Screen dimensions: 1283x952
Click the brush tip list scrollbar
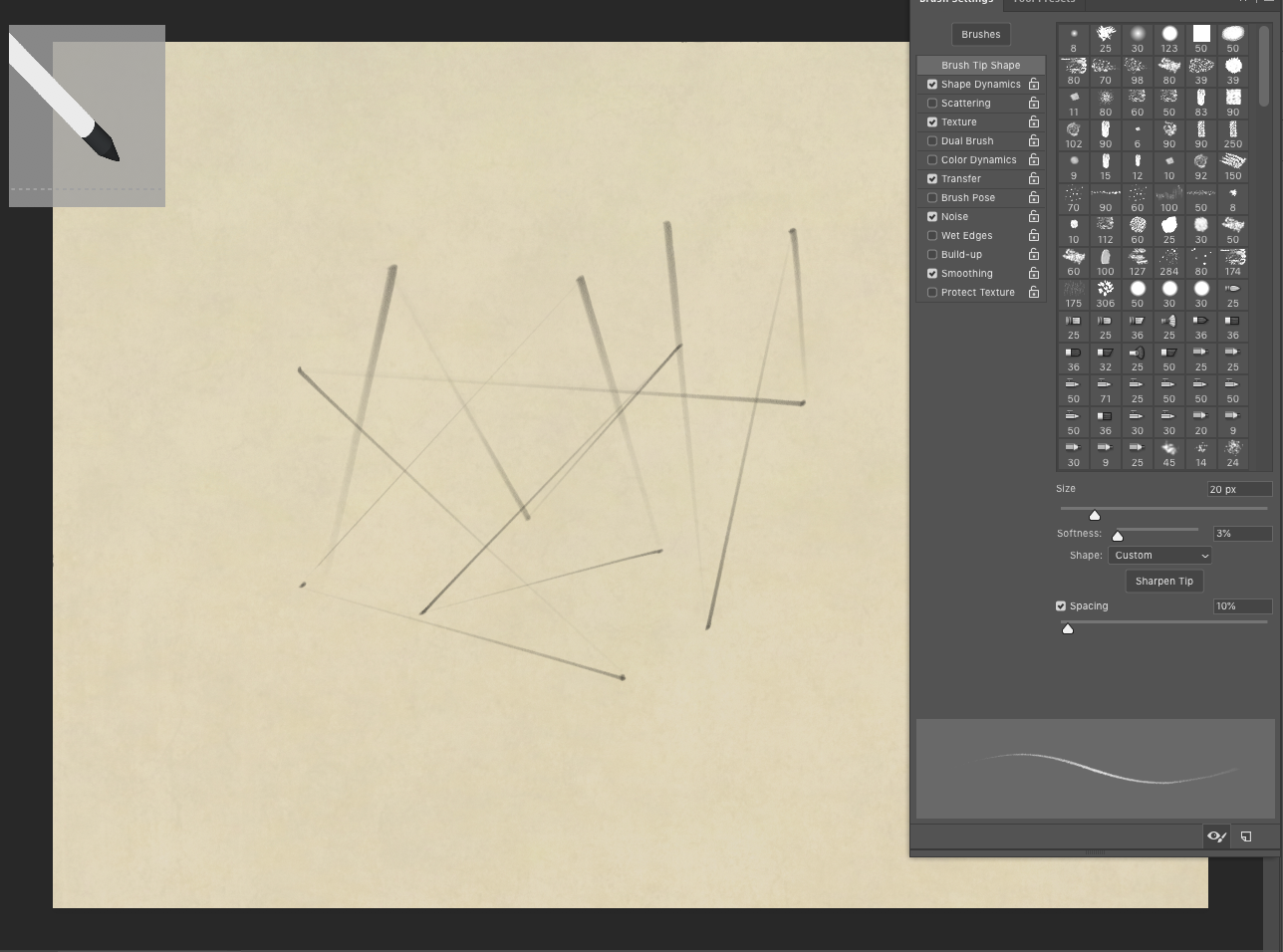(x=1265, y=66)
